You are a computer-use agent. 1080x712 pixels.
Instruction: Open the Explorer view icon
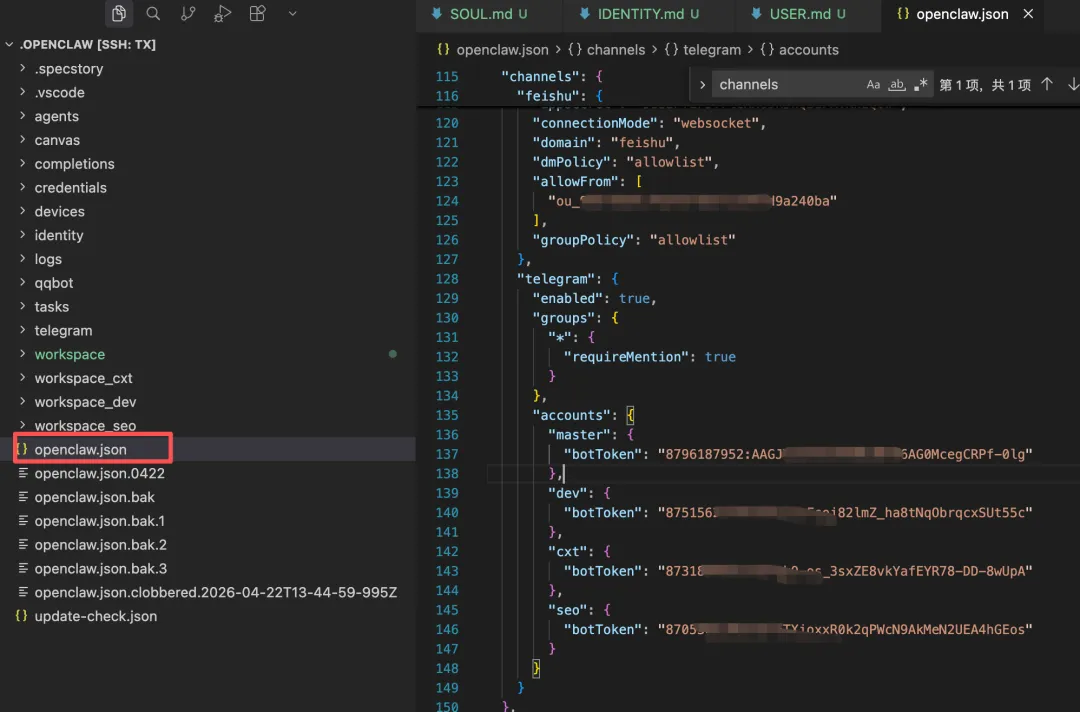119,14
